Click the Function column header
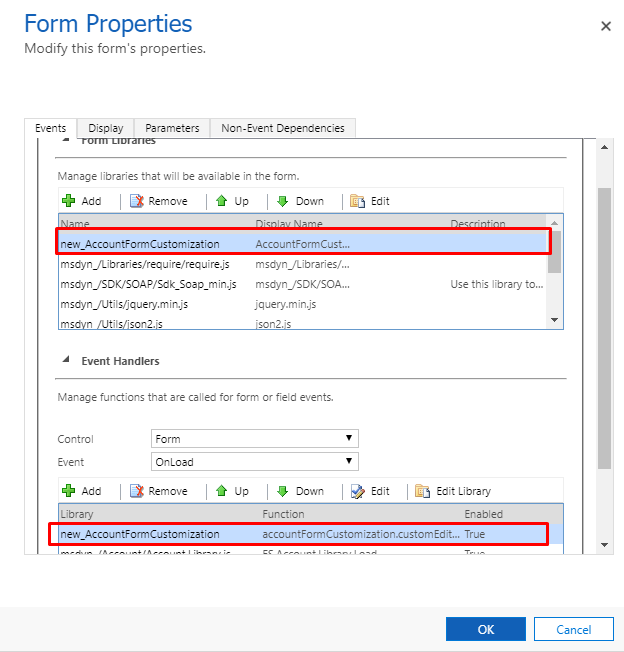624x652 pixels. 283,514
